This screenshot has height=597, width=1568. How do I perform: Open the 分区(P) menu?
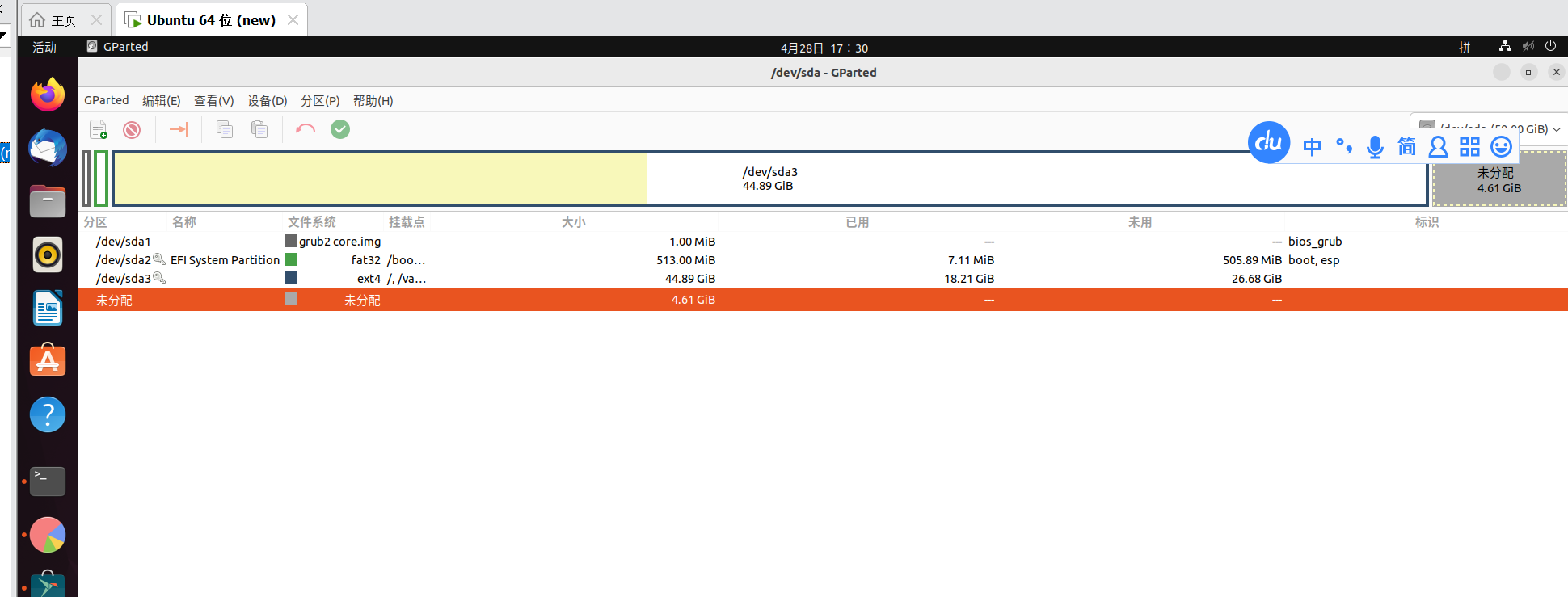320,100
